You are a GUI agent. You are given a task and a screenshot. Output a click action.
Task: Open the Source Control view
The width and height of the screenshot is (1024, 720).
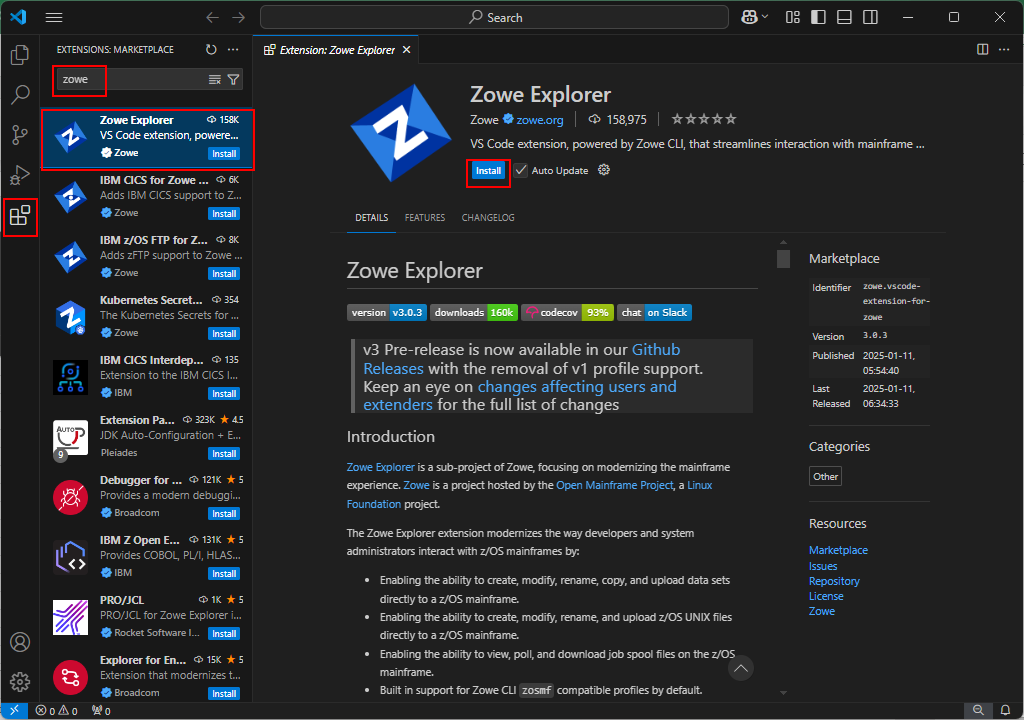[x=20, y=134]
